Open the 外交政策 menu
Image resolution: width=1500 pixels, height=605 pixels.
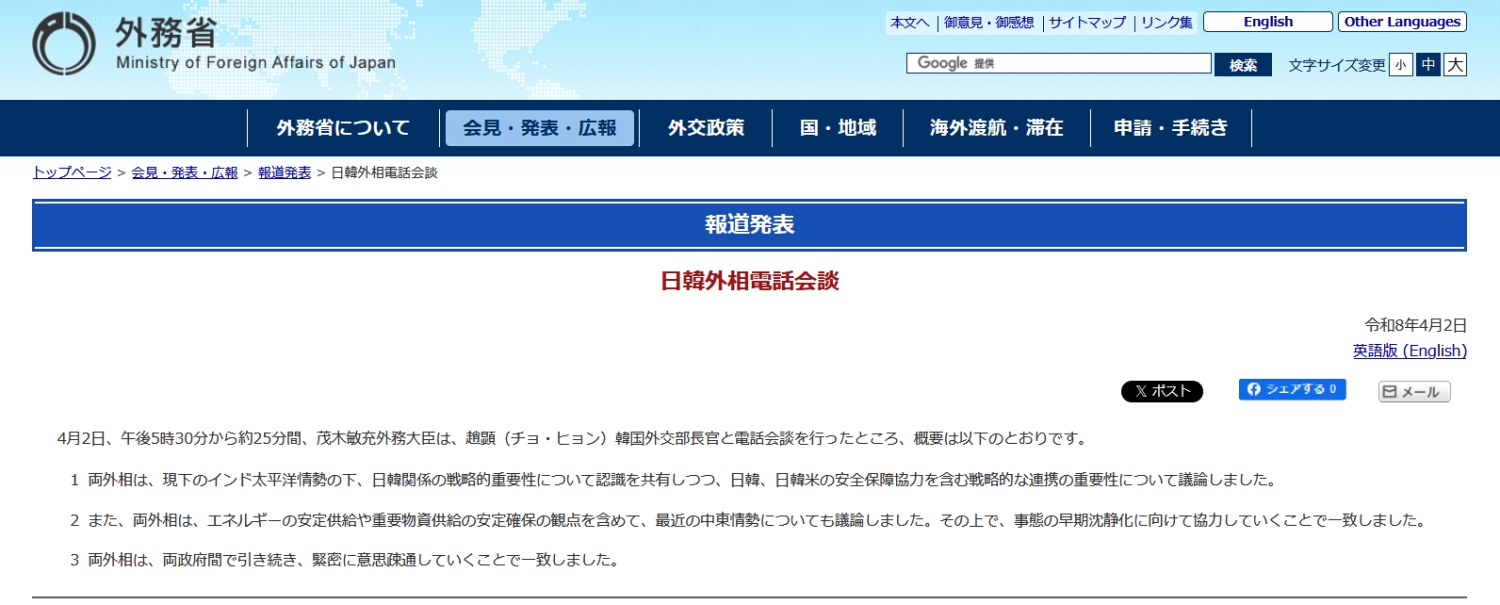[x=706, y=128]
